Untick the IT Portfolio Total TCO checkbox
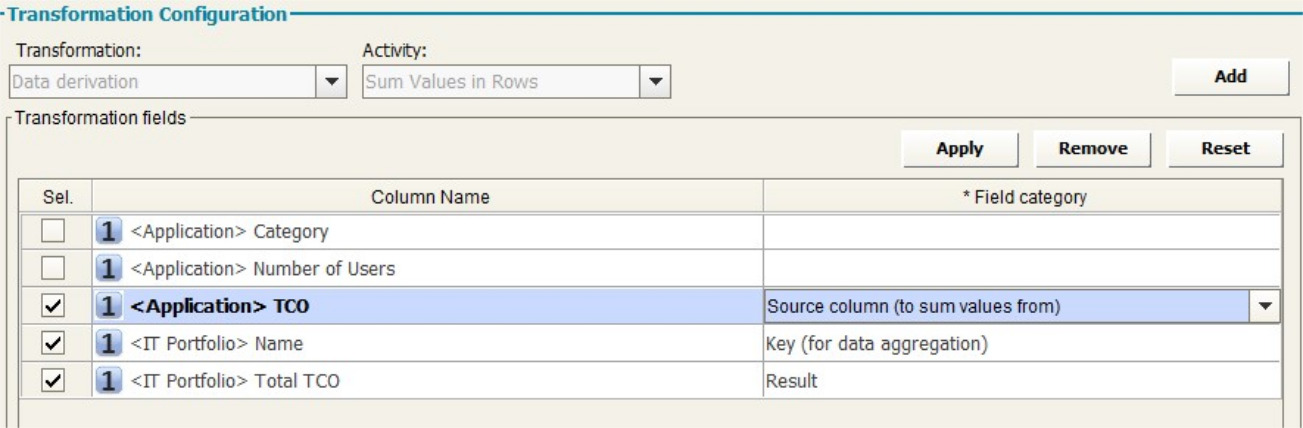This screenshot has height=428, width=1303. [x=55, y=381]
